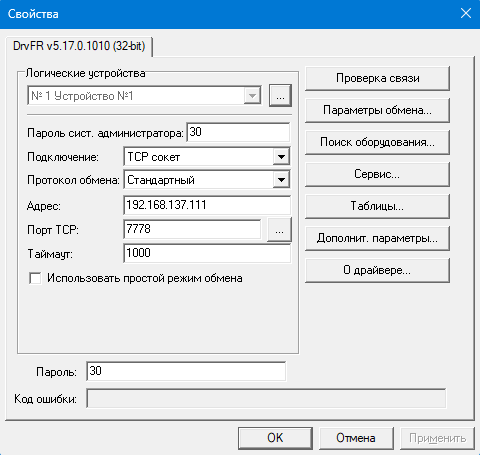The height and width of the screenshot is (455, 480).
Task: Focus the Таймаут input field
Action: pyautogui.click(x=207, y=253)
